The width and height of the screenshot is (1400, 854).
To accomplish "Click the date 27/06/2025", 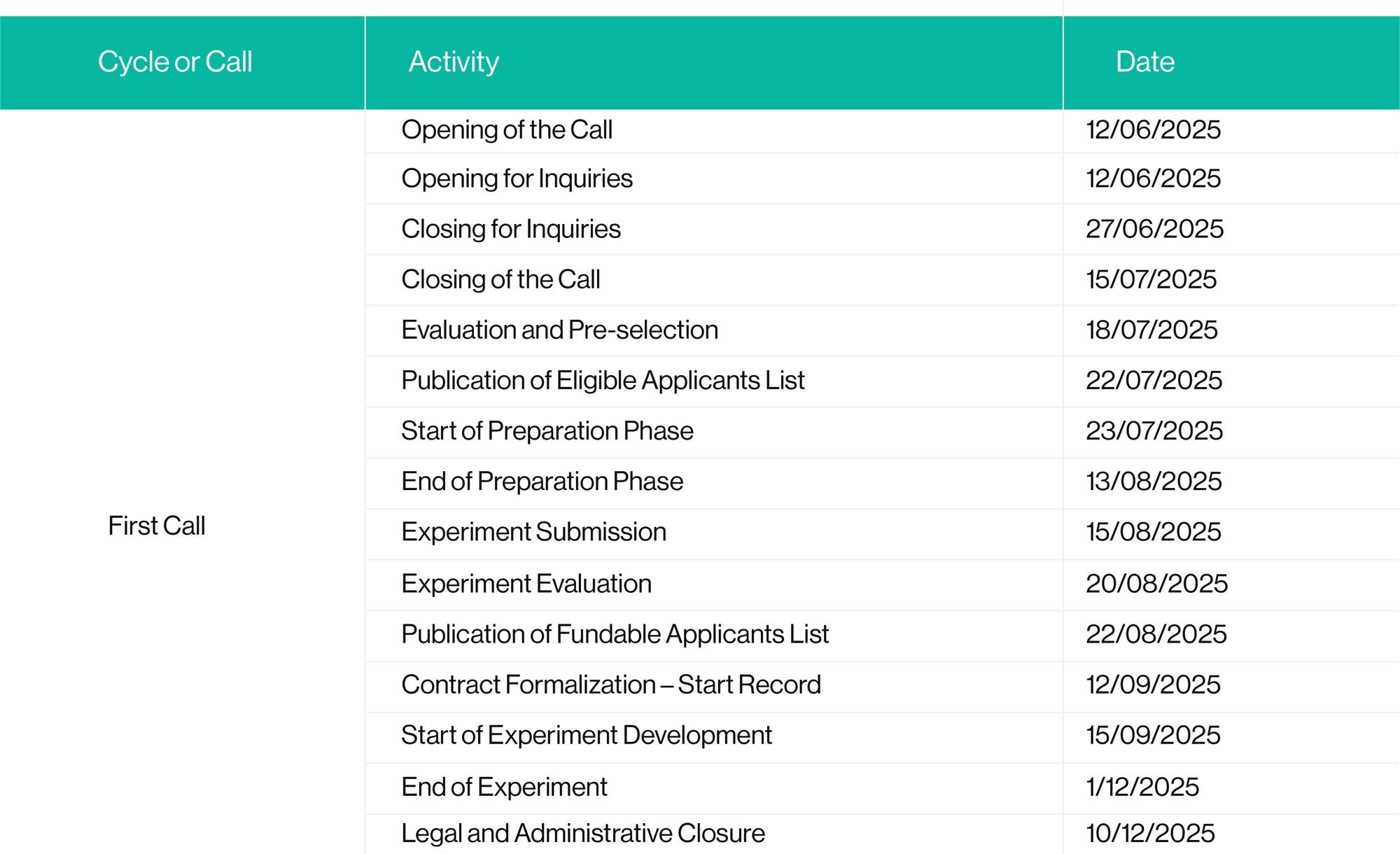I will tap(1154, 229).
